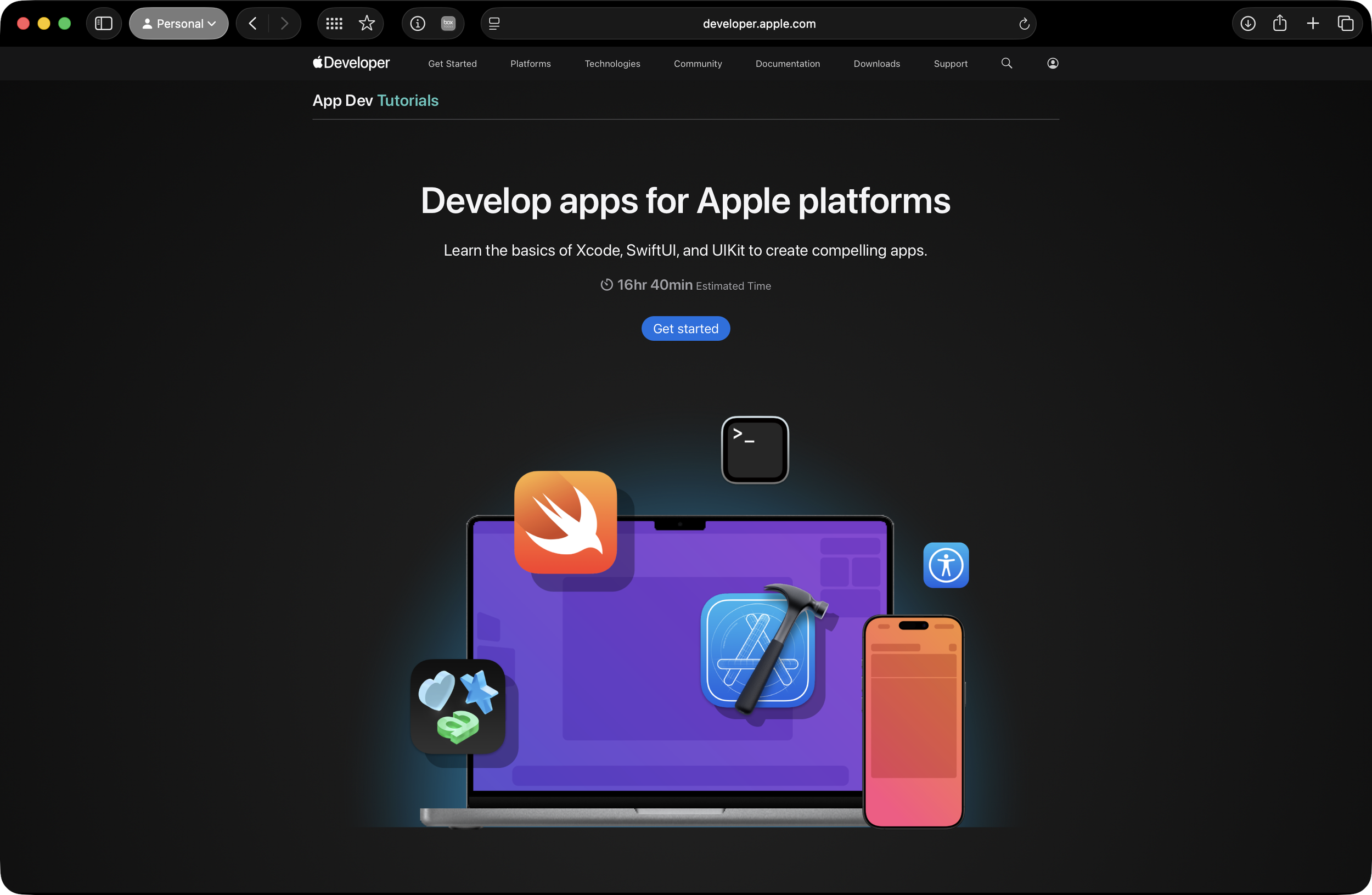Open a new tab

(1313, 24)
